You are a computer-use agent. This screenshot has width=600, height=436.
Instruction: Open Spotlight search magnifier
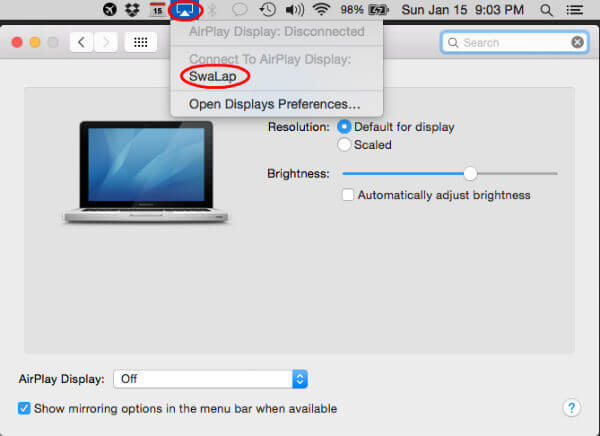(x=546, y=10)
